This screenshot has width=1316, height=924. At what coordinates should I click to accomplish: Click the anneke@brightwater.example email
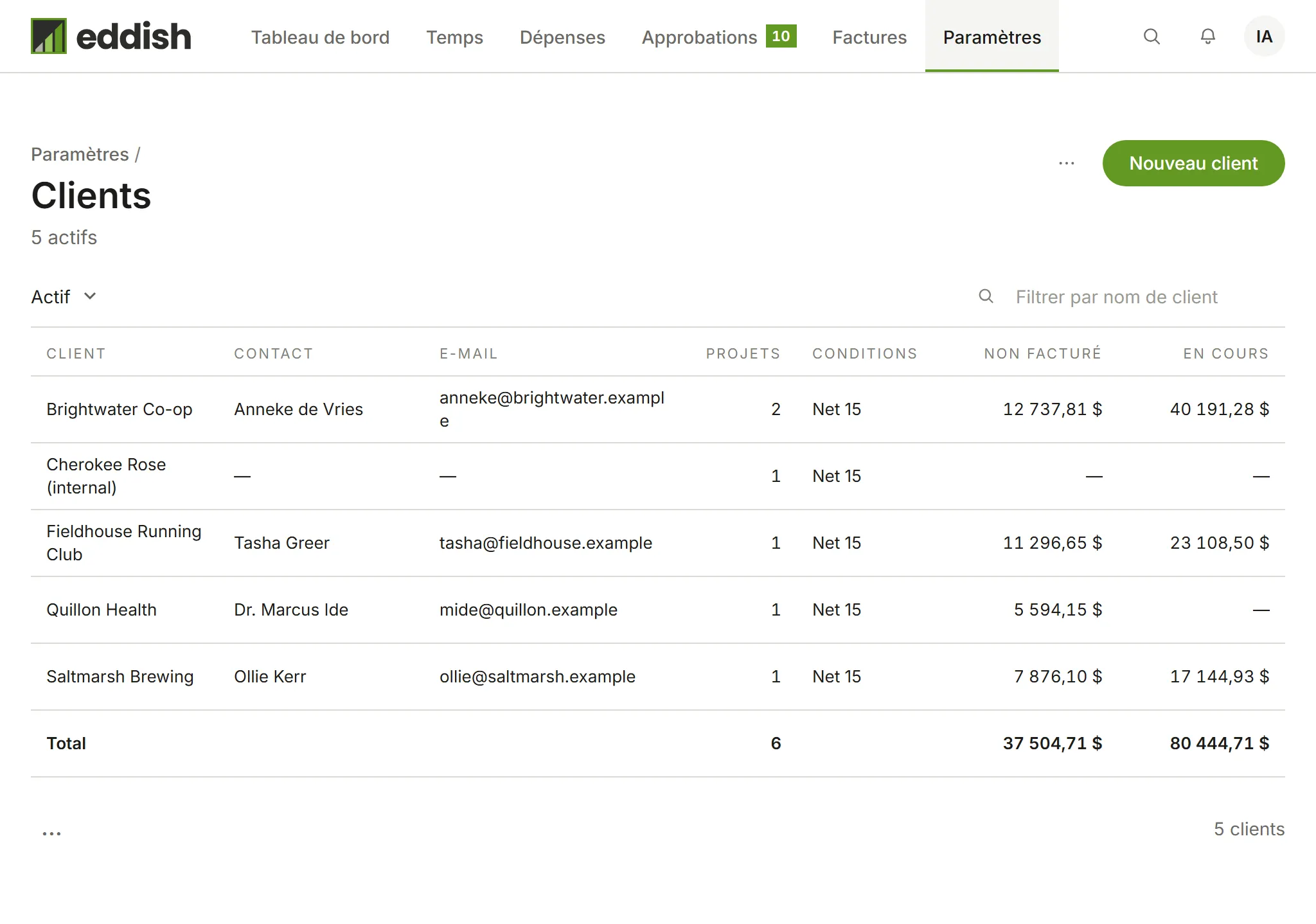pos(552,409)
